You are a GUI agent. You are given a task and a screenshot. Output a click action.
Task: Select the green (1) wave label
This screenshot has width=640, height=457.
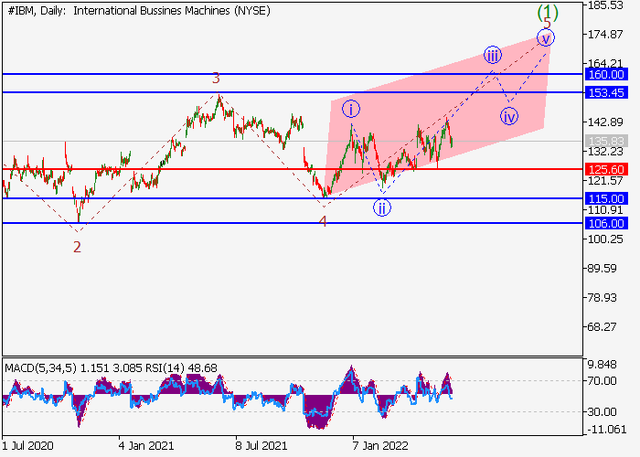tap(547, 12)
